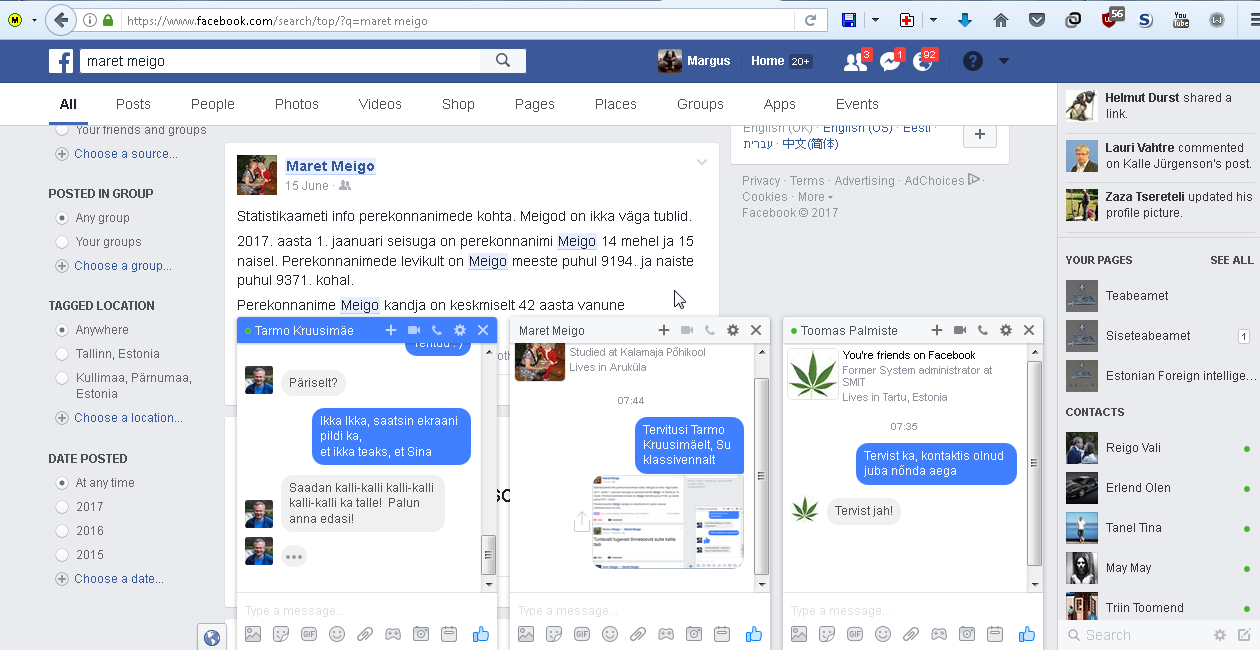Image resolution: width=1260 pixels, height=650 pixels.
Task: Switch to the People search tab
Action: (x=213, y=104)
